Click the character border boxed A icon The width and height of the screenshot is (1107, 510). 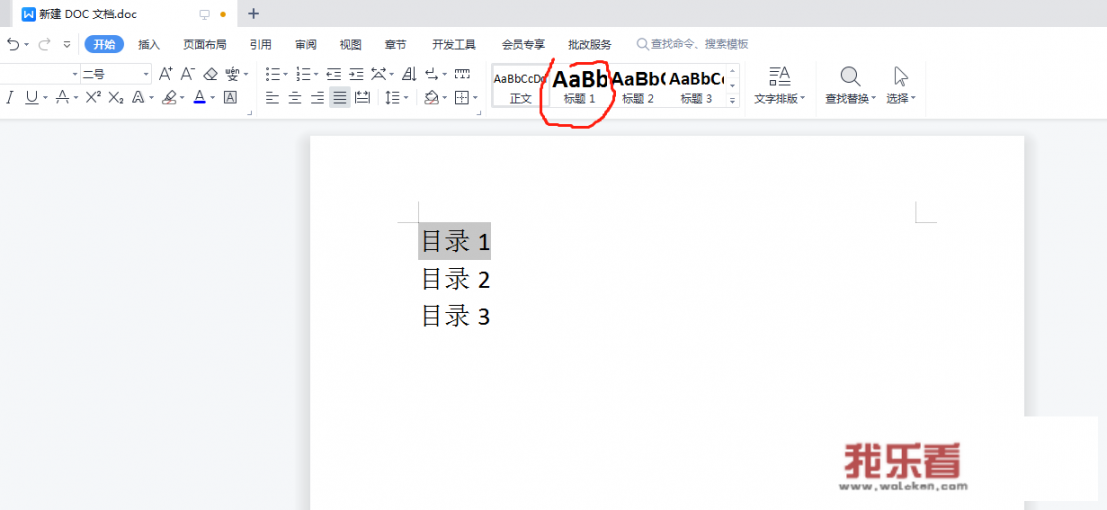pos(230,97)
